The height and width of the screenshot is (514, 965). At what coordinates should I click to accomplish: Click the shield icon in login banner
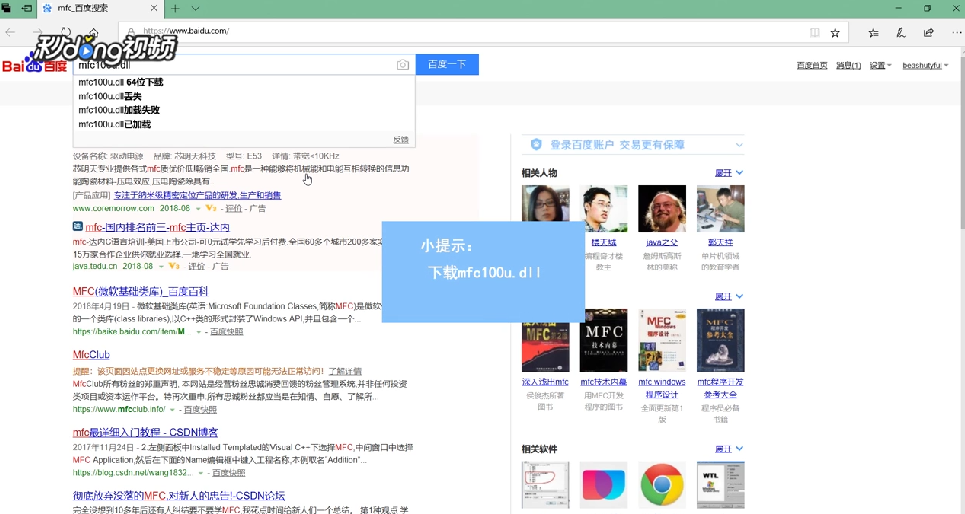(x=536, y=144)
